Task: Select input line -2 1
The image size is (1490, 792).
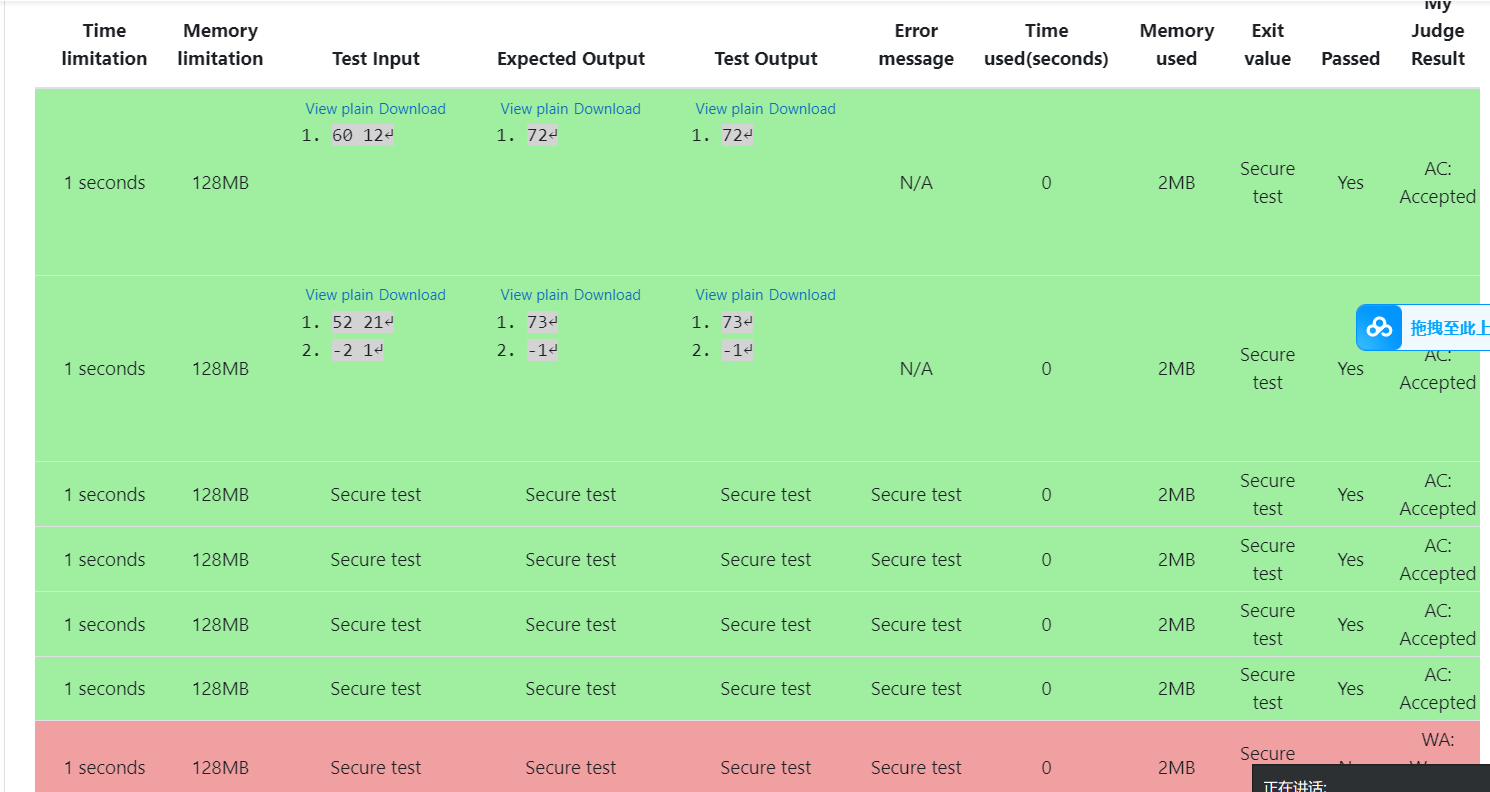Action: [x=357, y=351]
